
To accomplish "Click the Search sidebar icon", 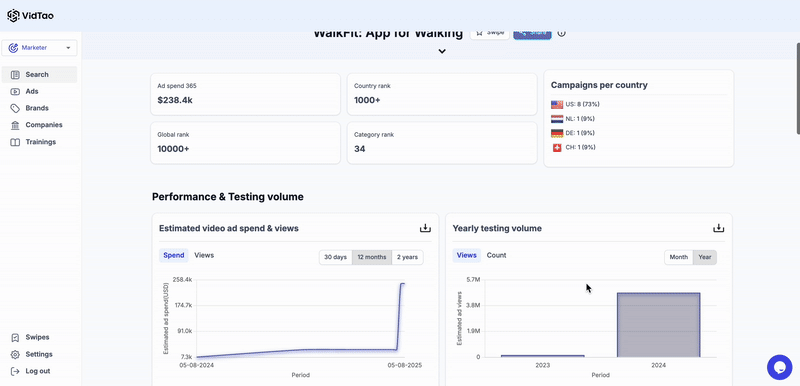I will (15, 74).
